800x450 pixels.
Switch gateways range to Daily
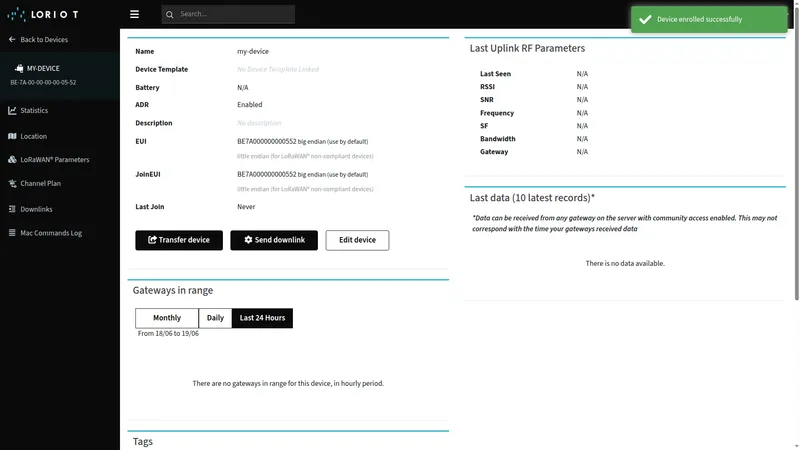click(x=215, y=318)
